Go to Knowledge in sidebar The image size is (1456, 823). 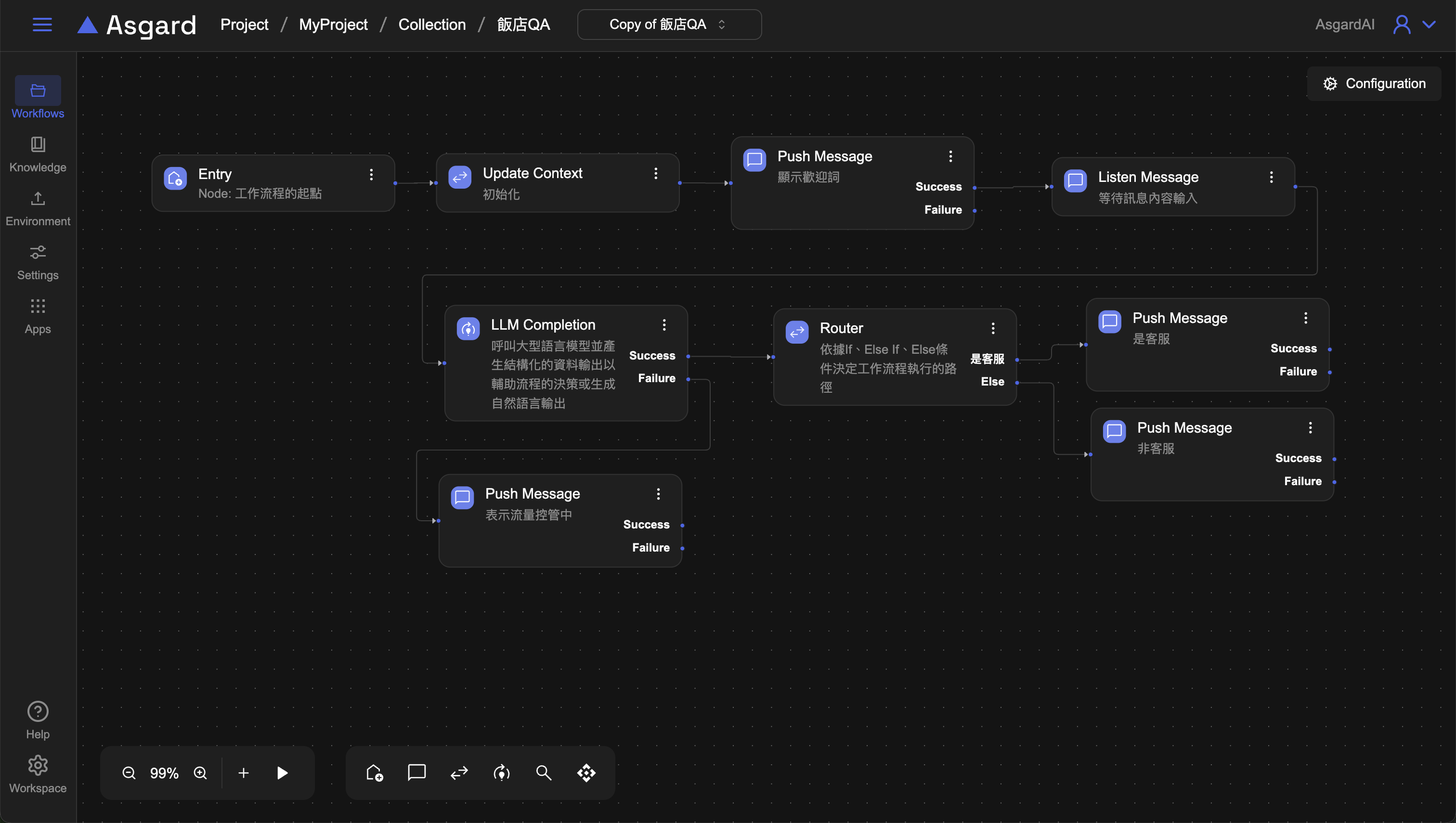(38, 154)
